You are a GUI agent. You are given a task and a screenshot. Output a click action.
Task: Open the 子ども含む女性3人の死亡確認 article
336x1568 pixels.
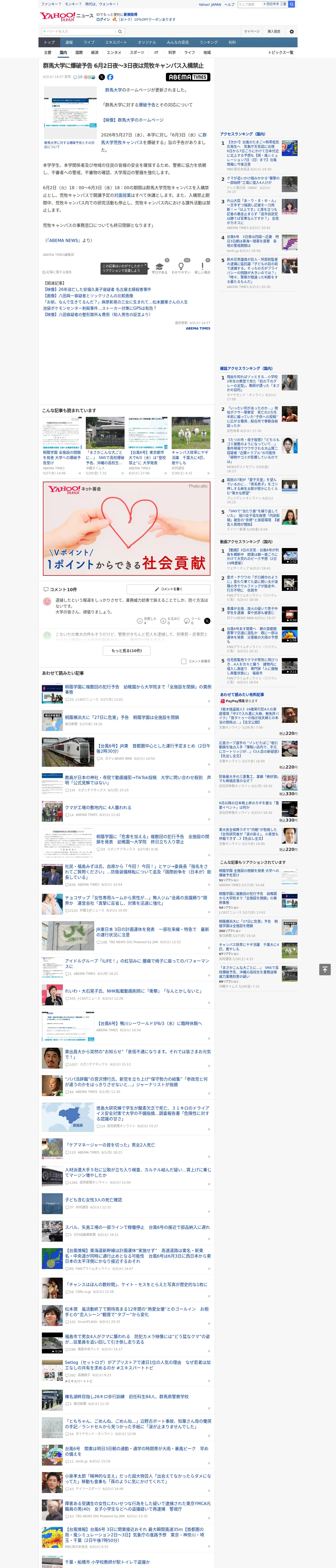click(x=93, y=1200)
